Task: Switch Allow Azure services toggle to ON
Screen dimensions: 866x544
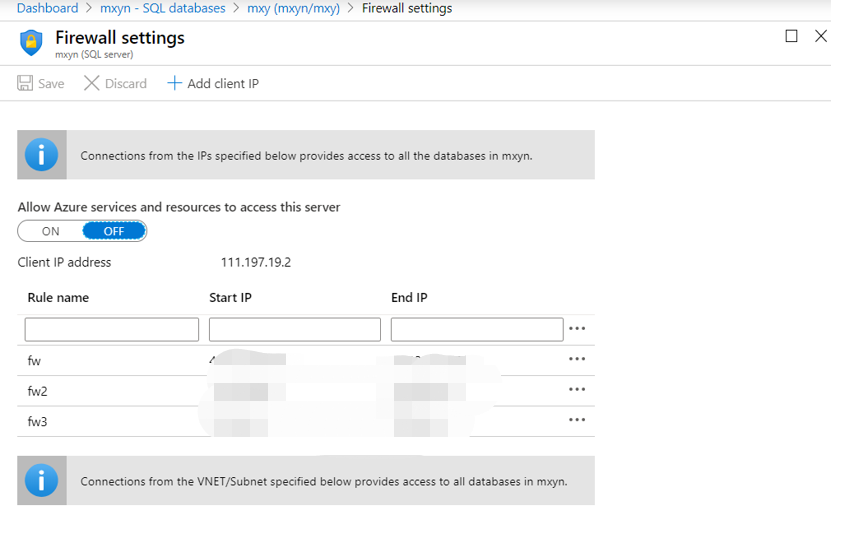Action: tap(50, 231)
